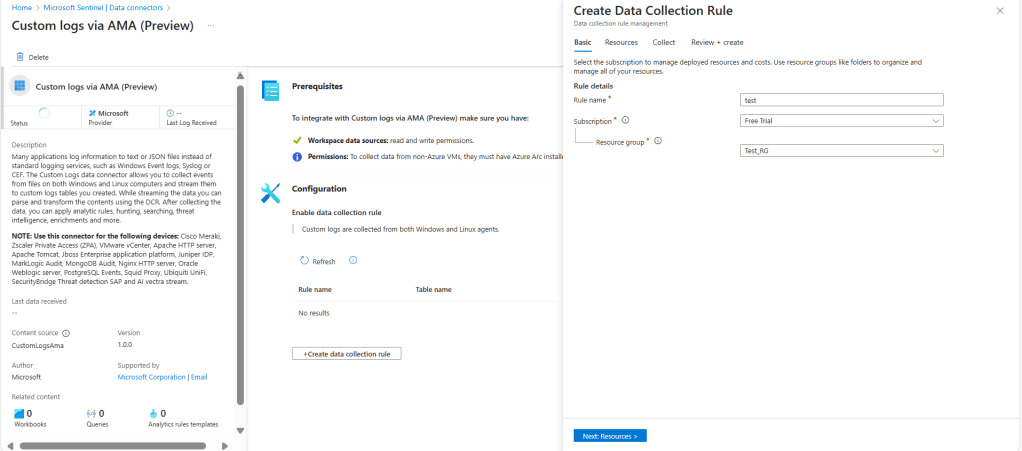The image size is (1022, 451).
Task: Click the Workbooks related content icon
Action: 19,413
